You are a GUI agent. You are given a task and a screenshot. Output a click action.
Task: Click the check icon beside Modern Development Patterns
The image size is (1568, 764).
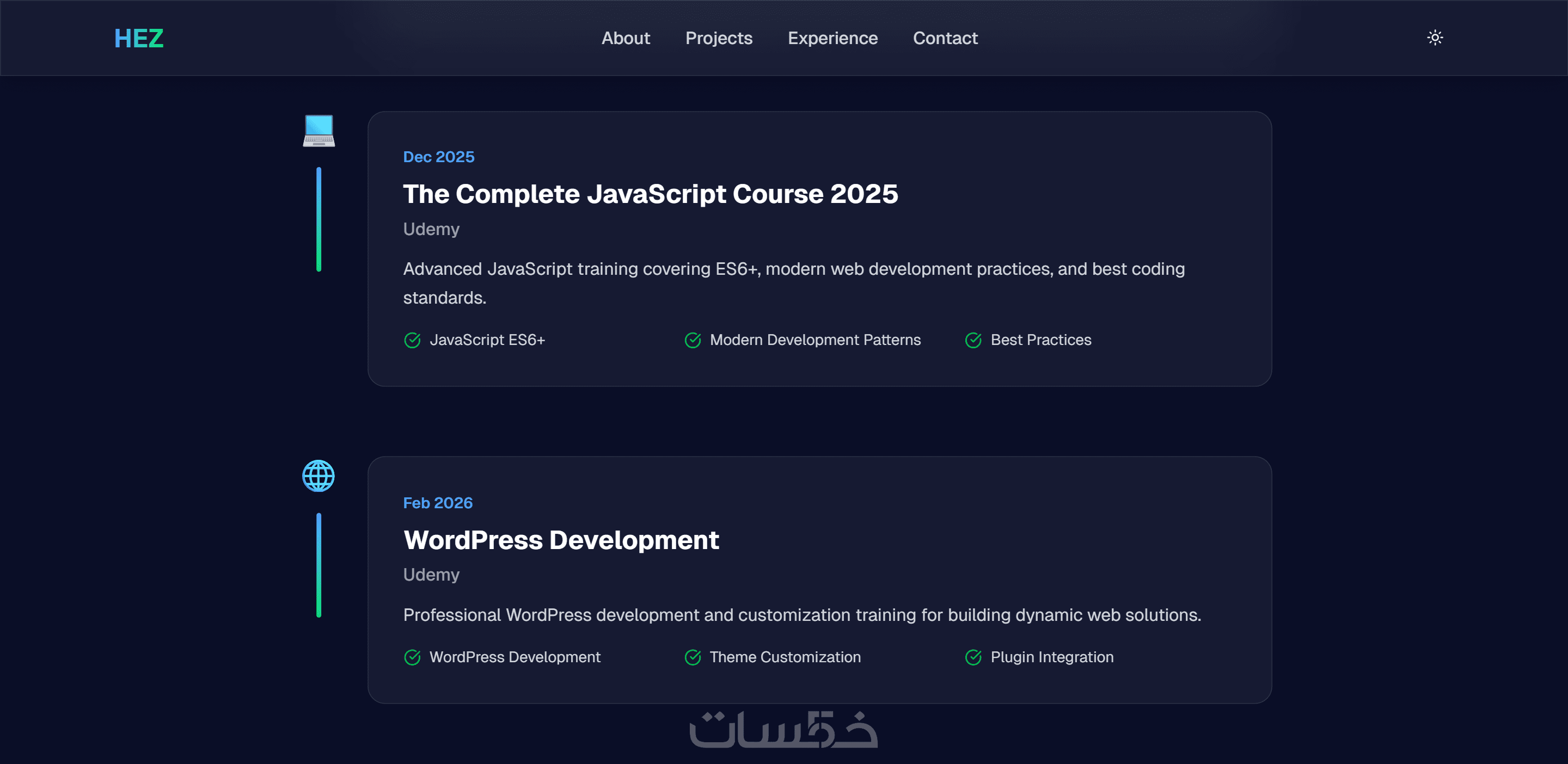pos(693,340)
